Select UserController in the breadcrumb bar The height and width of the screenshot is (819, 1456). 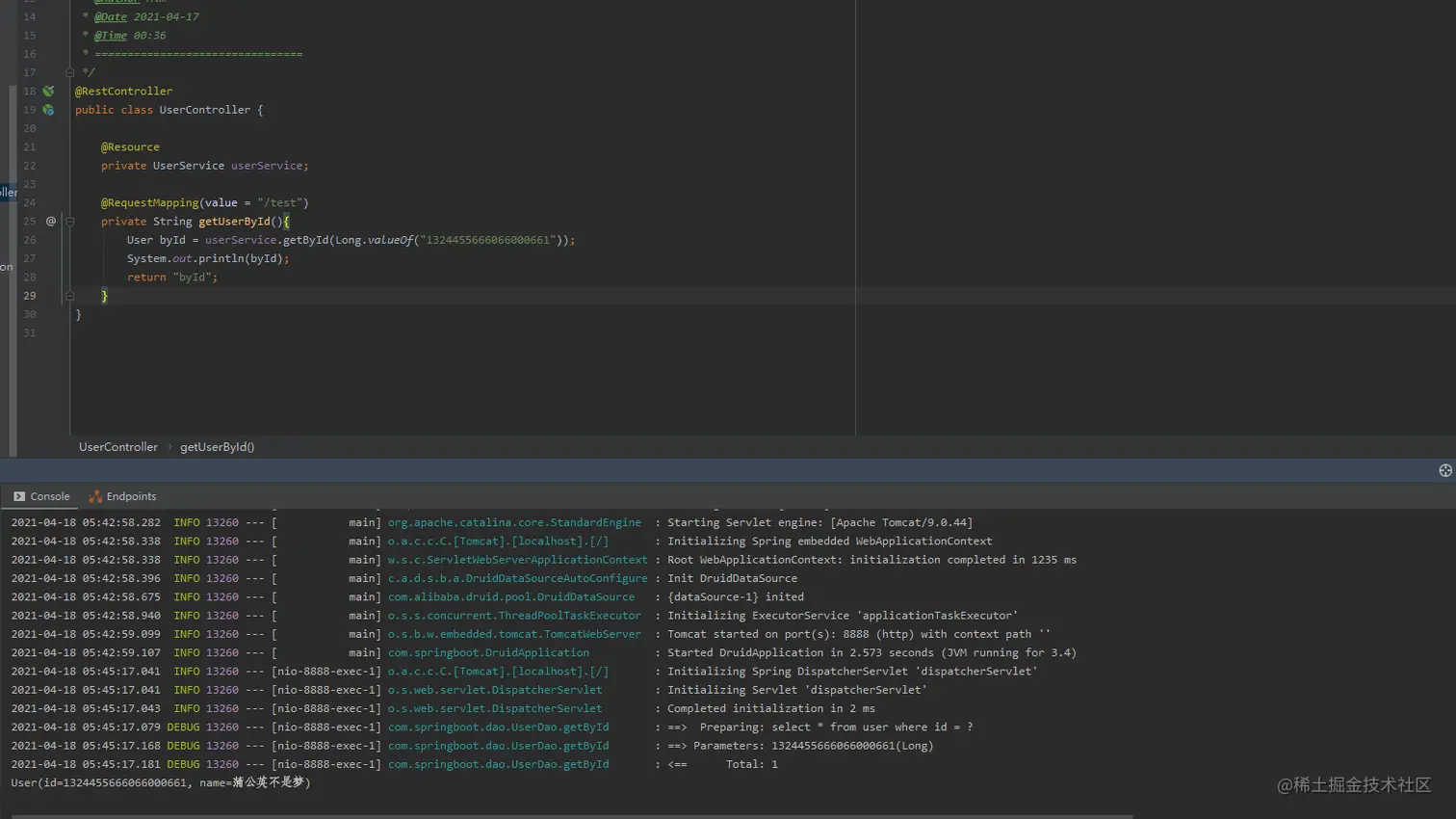click(x=118, y=447)
